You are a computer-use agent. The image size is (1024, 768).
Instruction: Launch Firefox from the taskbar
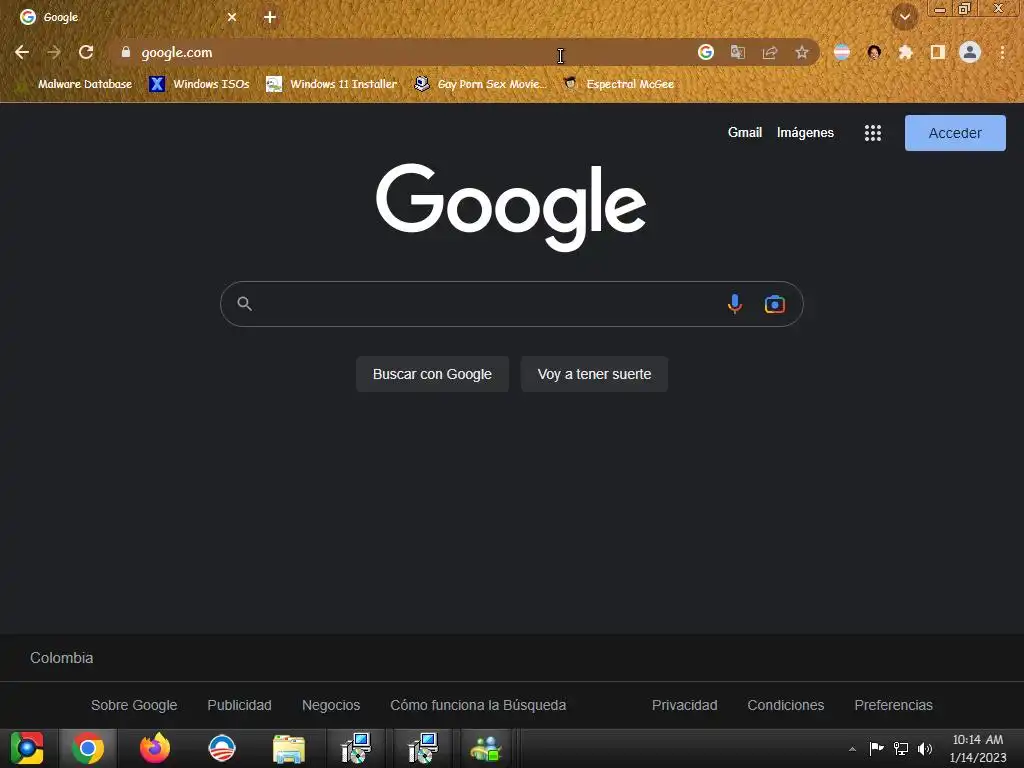(155, 748)
